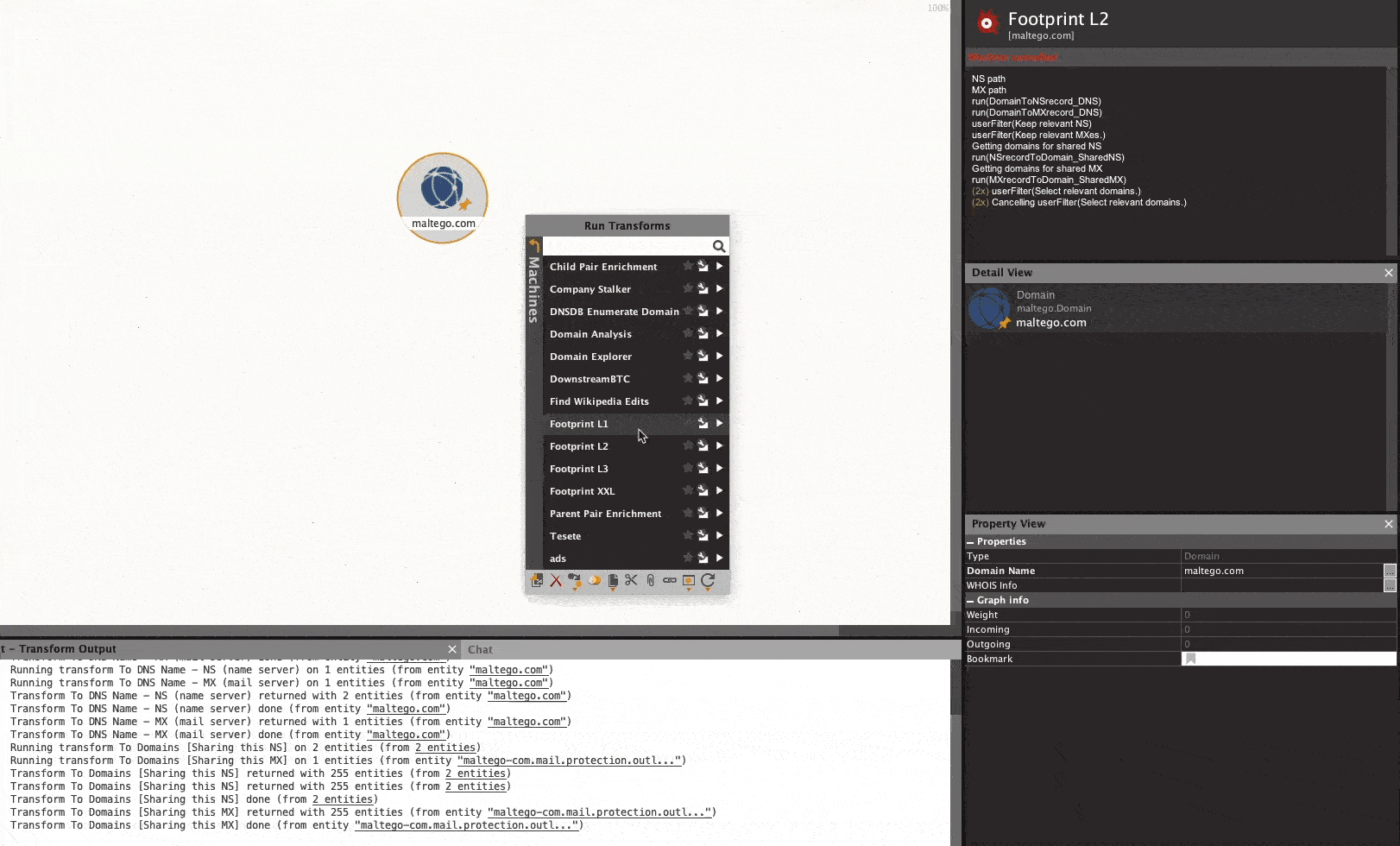This screenshot has height=846, width=1400.
Task: Click the red X delete icon
Action: coord(556,581)
